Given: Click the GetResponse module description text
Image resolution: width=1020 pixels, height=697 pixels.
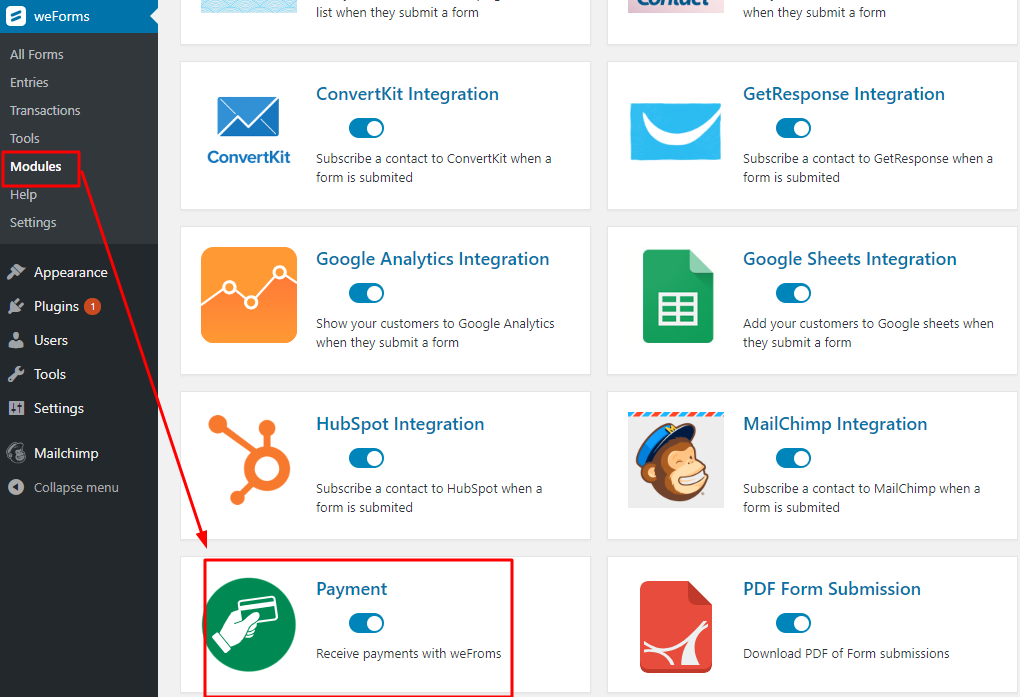Looking at the screenshot, I should pos(868,168).
